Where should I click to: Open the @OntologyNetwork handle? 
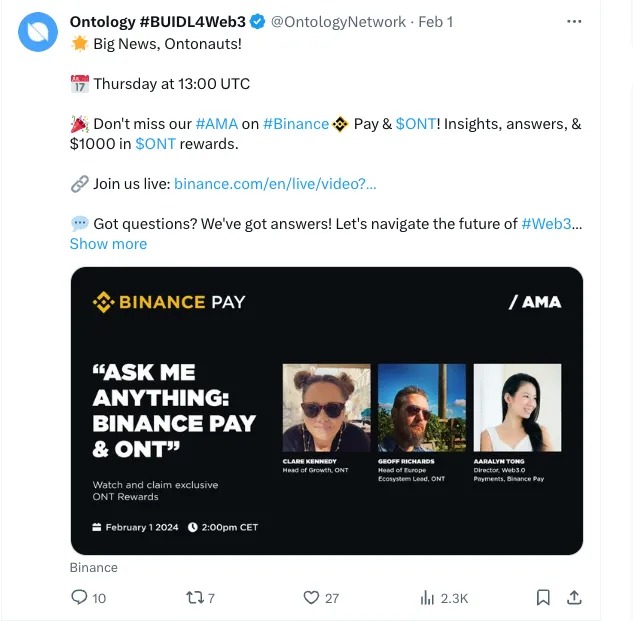coord(338,21)
